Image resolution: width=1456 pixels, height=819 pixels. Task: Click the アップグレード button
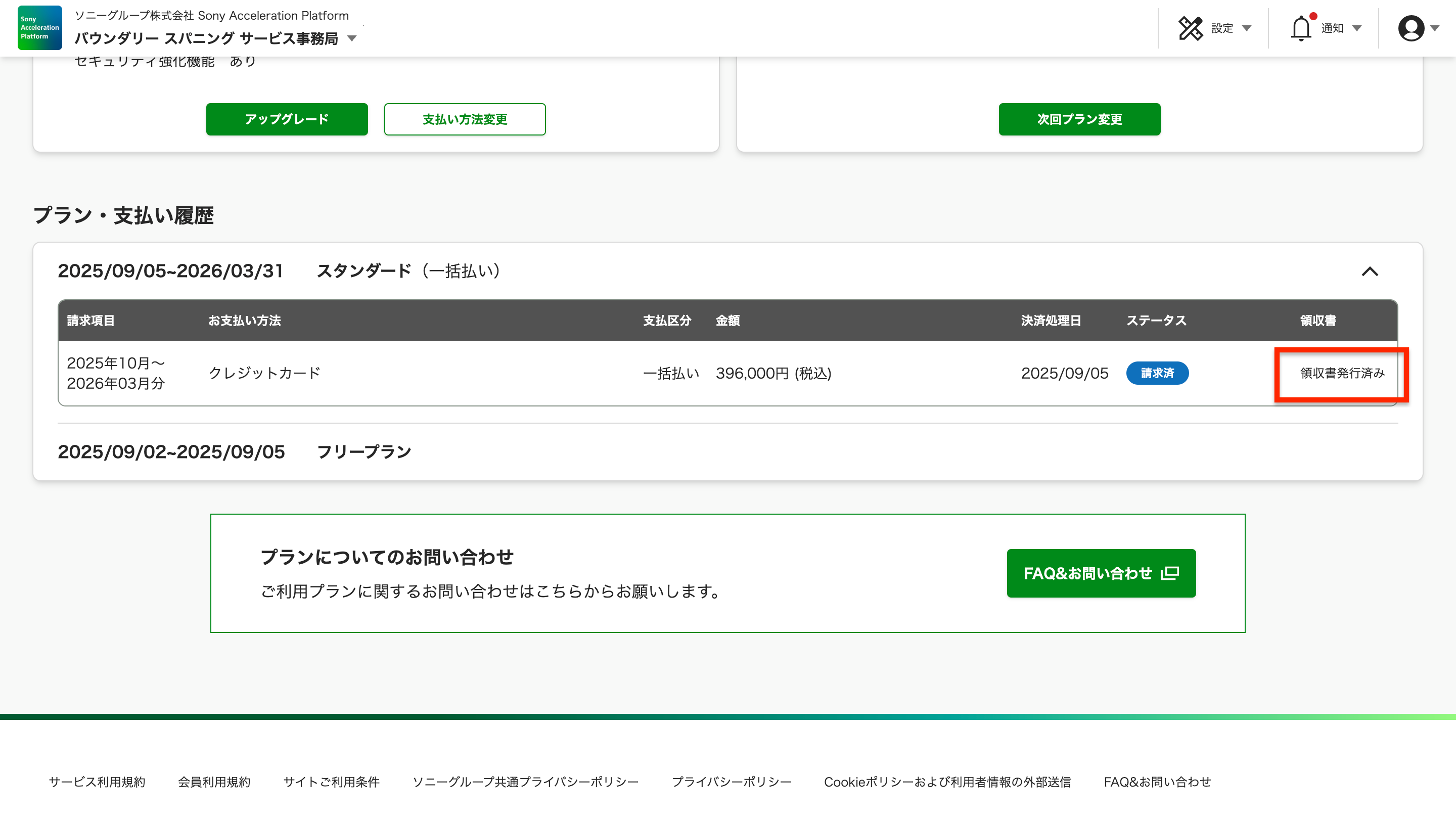(x=287, y=119)
